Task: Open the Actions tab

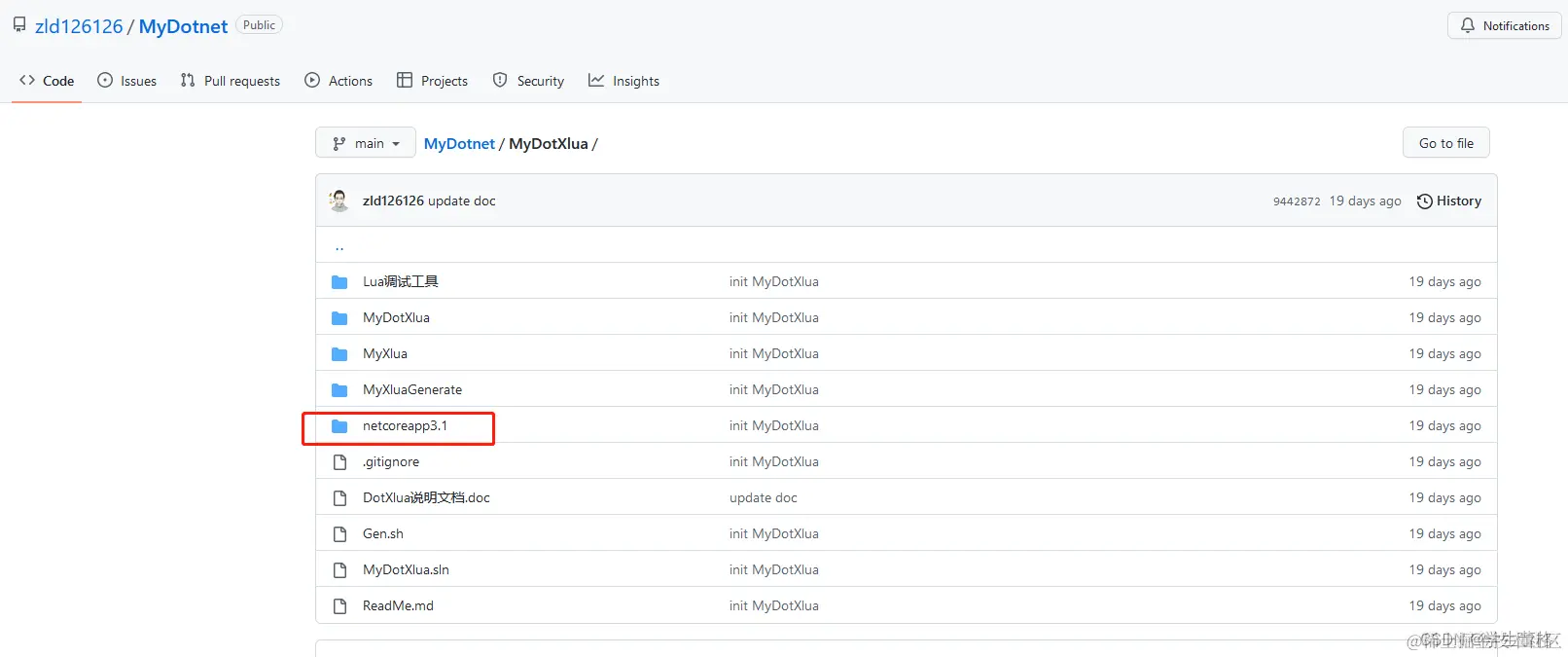Action: [339, 81]
